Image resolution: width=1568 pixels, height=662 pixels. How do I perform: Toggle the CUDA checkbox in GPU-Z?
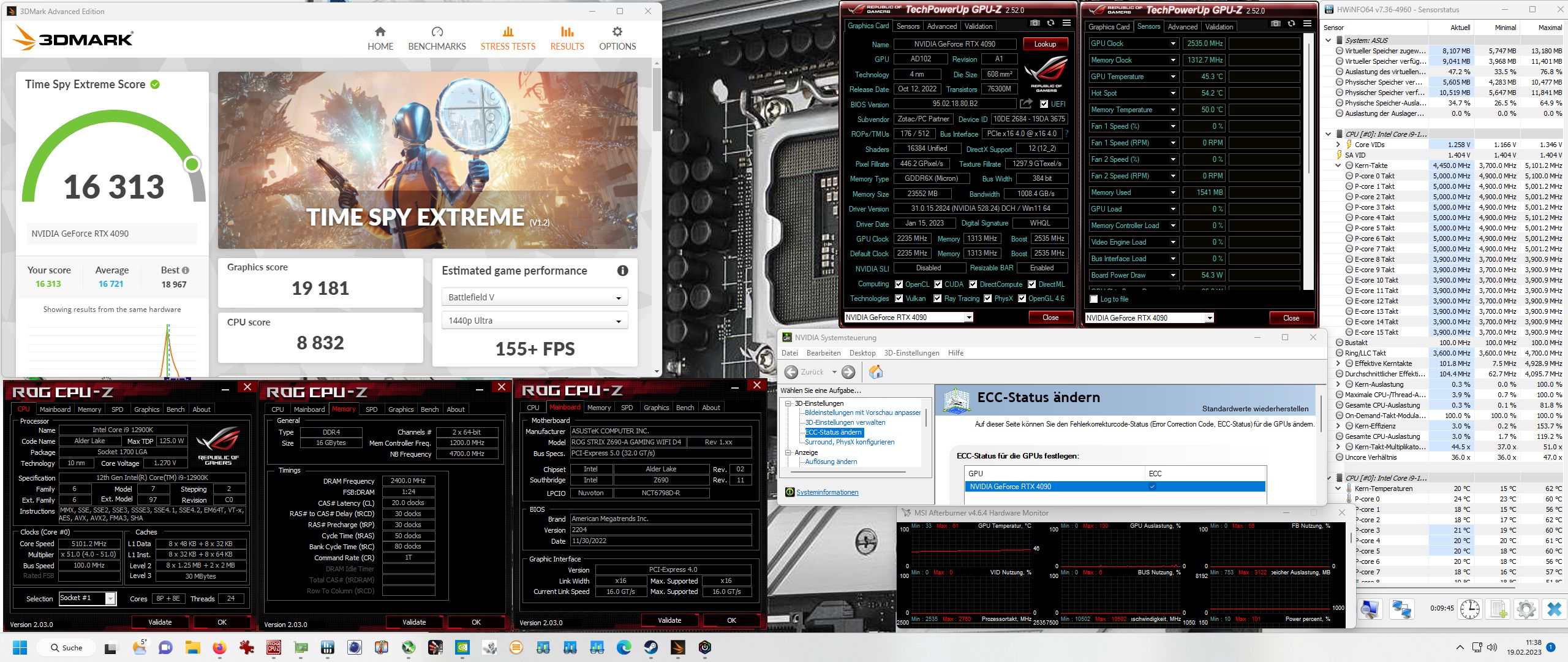(x=938, y=284)
